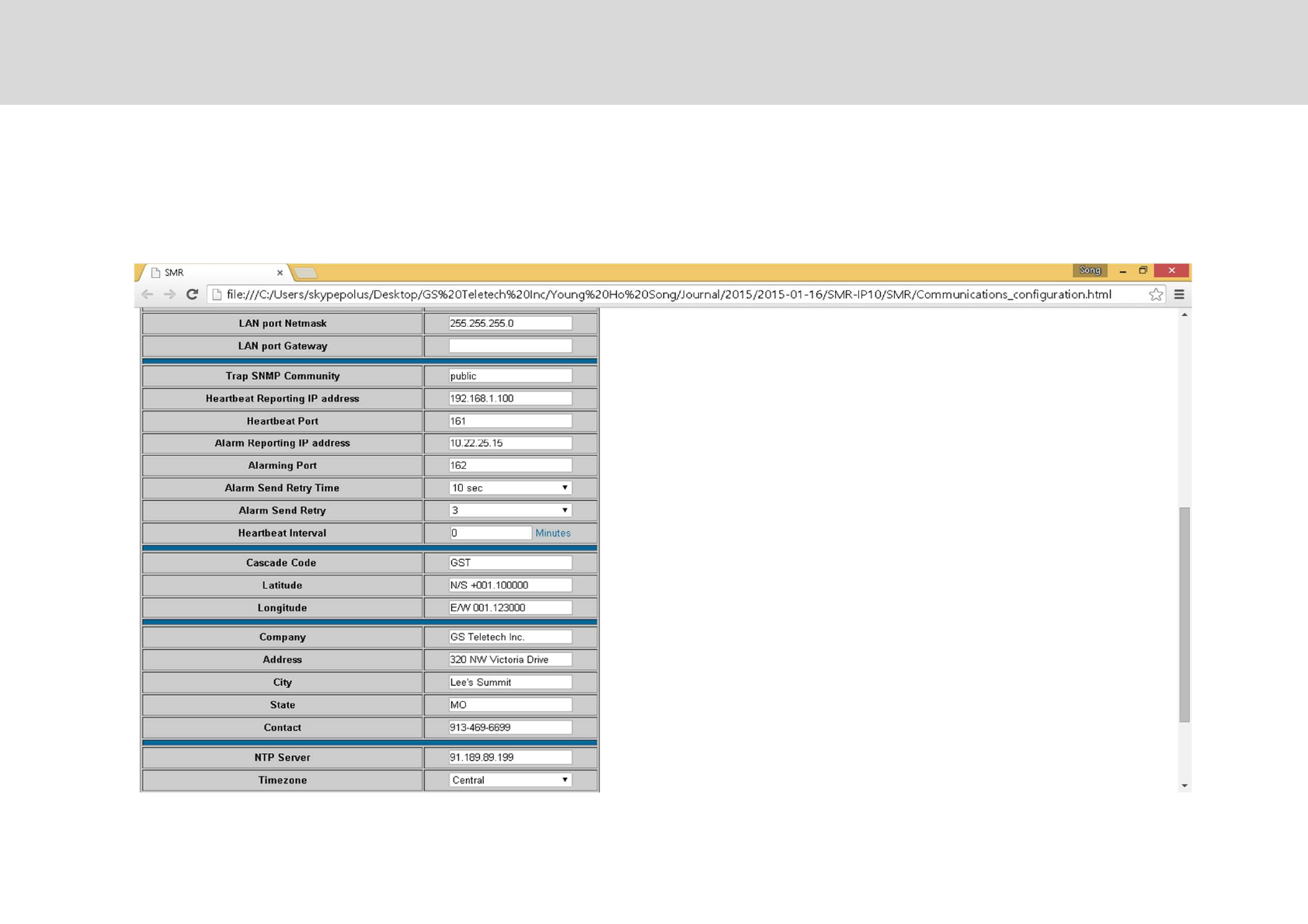Click the "Heartbeat Interval" label
The width and height of the screenshot is (1308, 924).
click(282, 533)
